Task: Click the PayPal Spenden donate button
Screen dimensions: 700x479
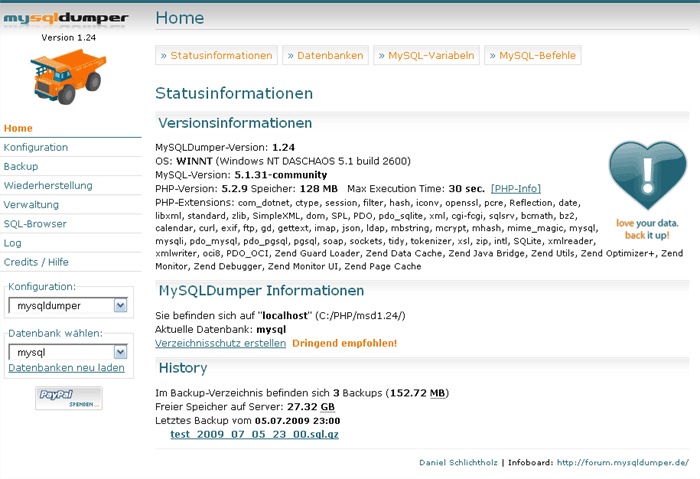Action: [69, 398]
